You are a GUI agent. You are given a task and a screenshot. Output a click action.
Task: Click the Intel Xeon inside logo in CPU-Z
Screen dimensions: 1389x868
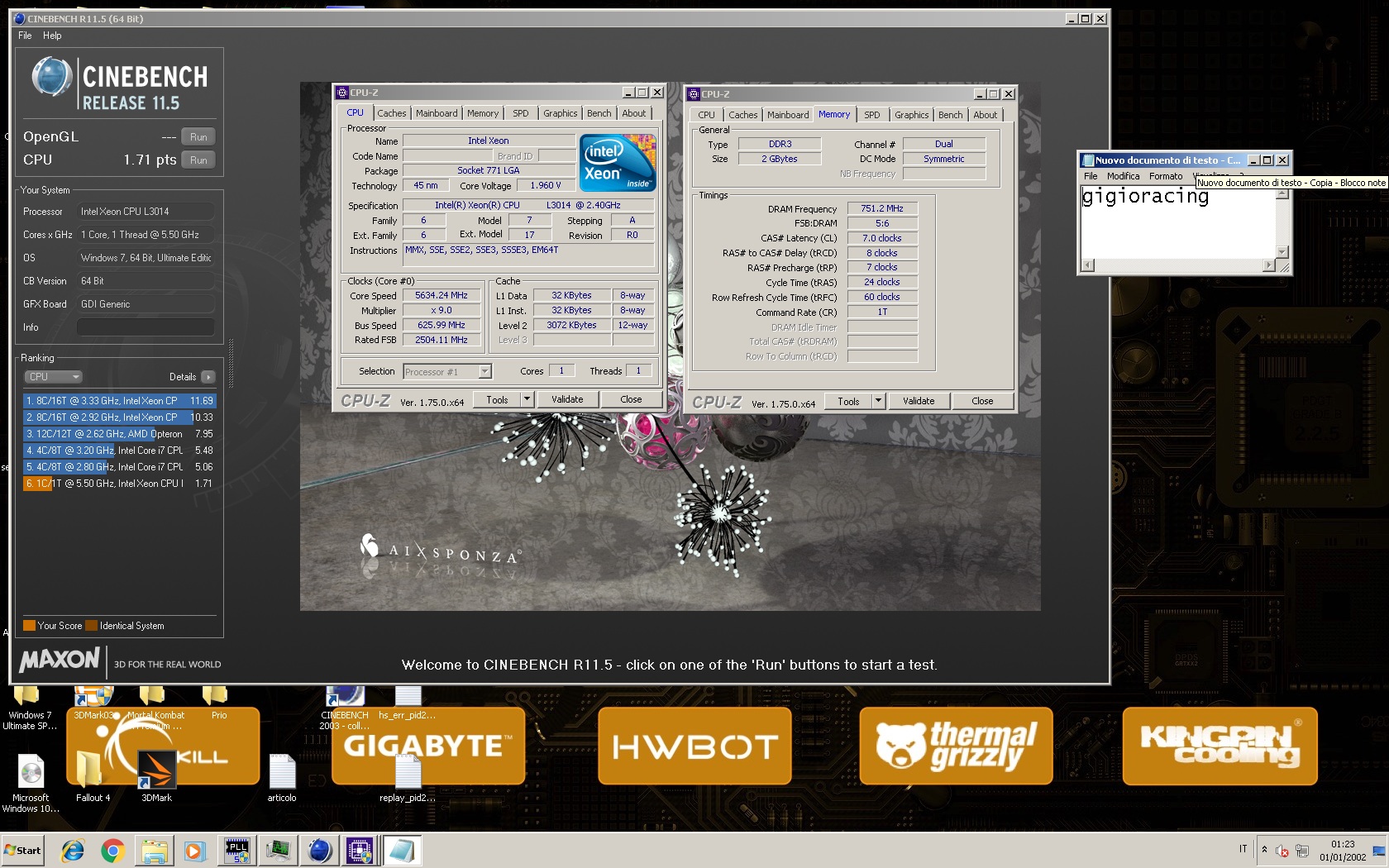(x=618, y=163)
